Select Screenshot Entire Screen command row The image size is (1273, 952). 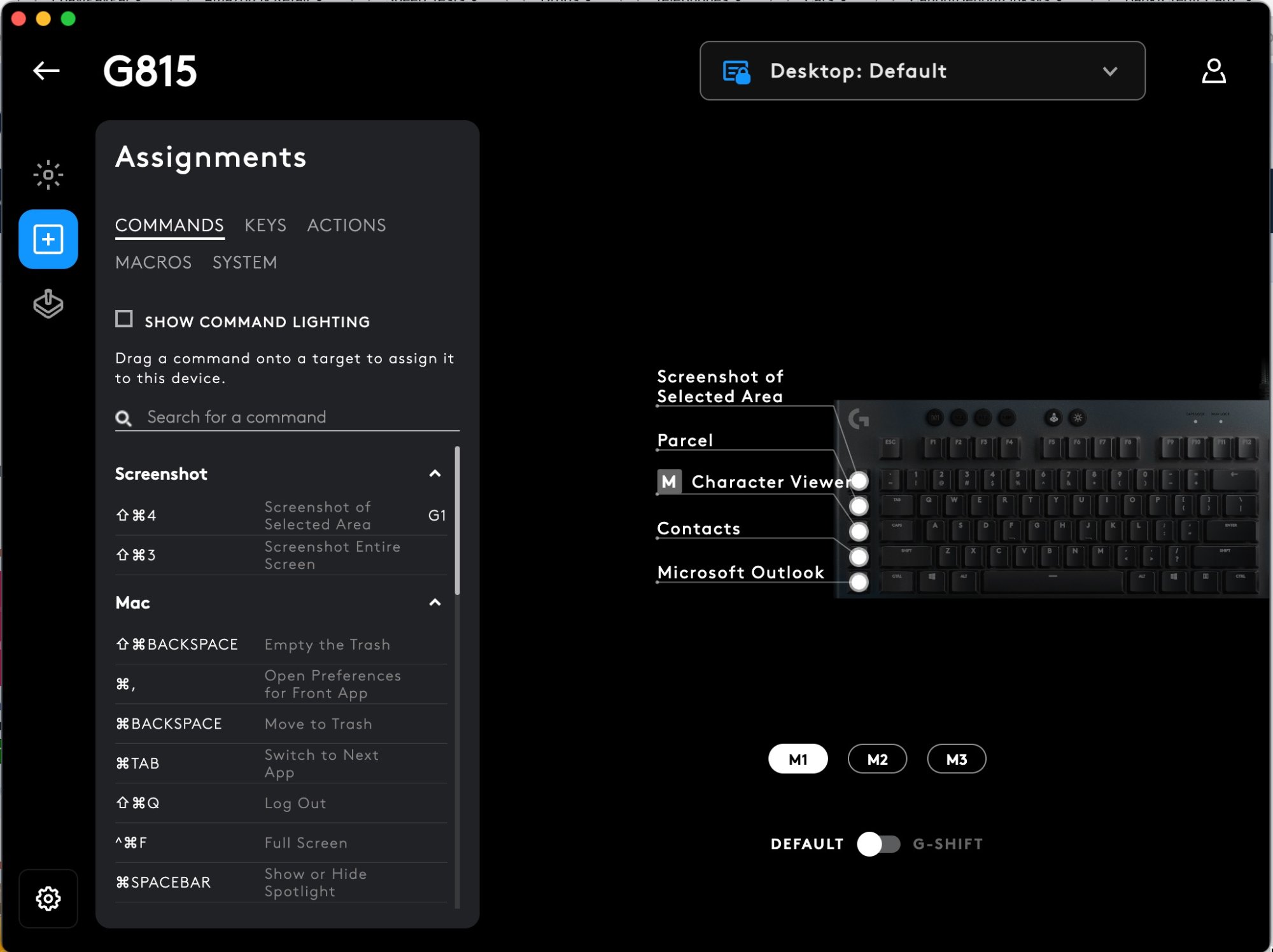click(281, 555)
